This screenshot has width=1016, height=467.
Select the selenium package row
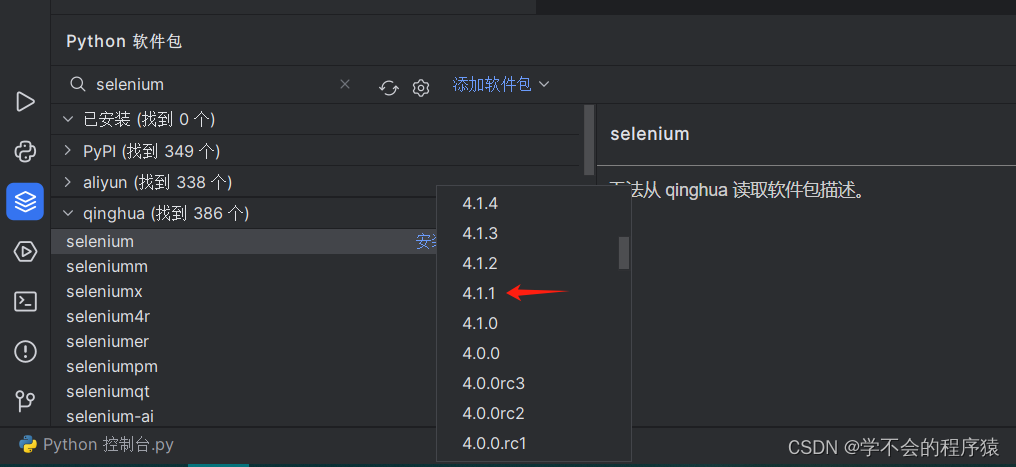[244, 242]
